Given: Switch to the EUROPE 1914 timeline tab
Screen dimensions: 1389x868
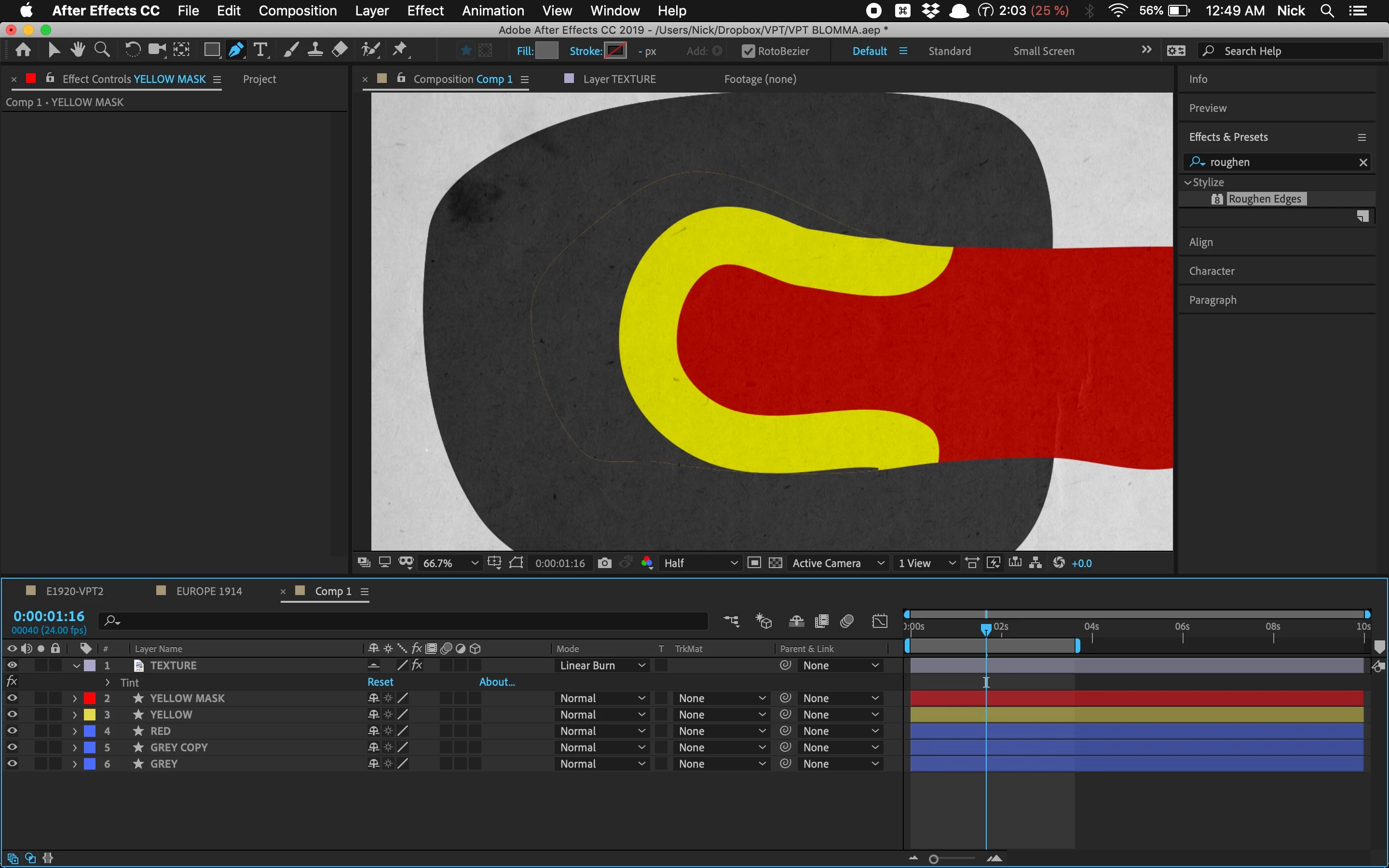Looking at the screenshot, I should (209, 591).
